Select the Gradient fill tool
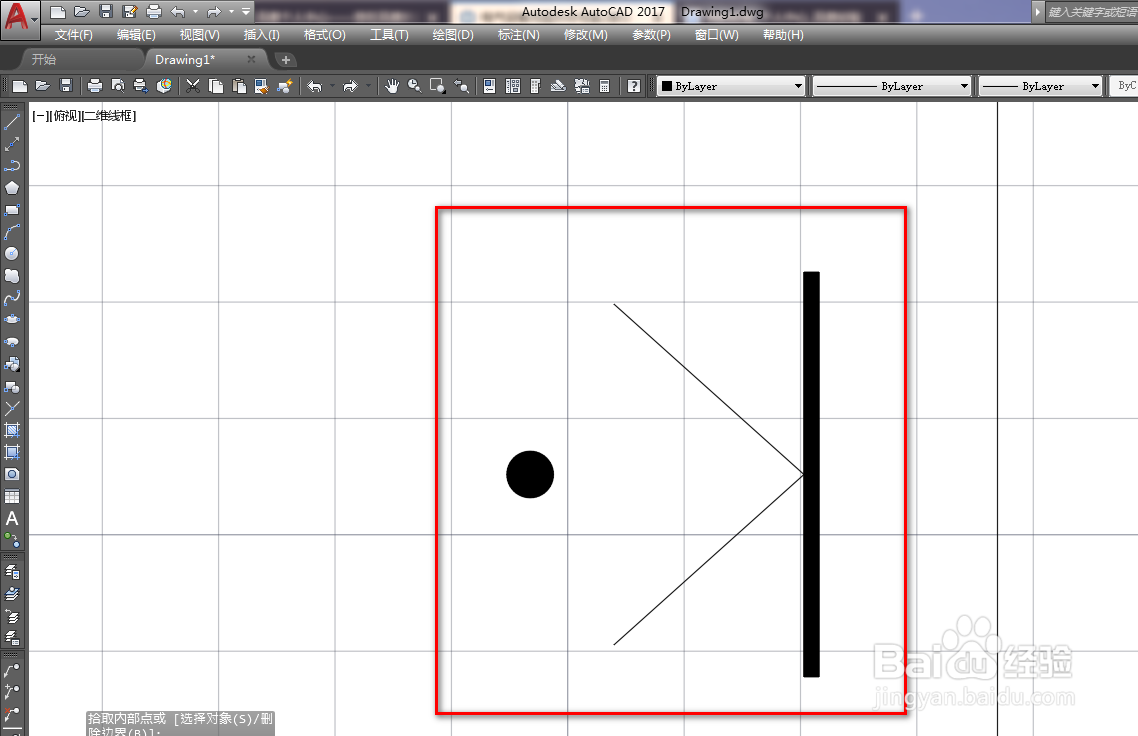The image size is (1138, 736). 12,452
